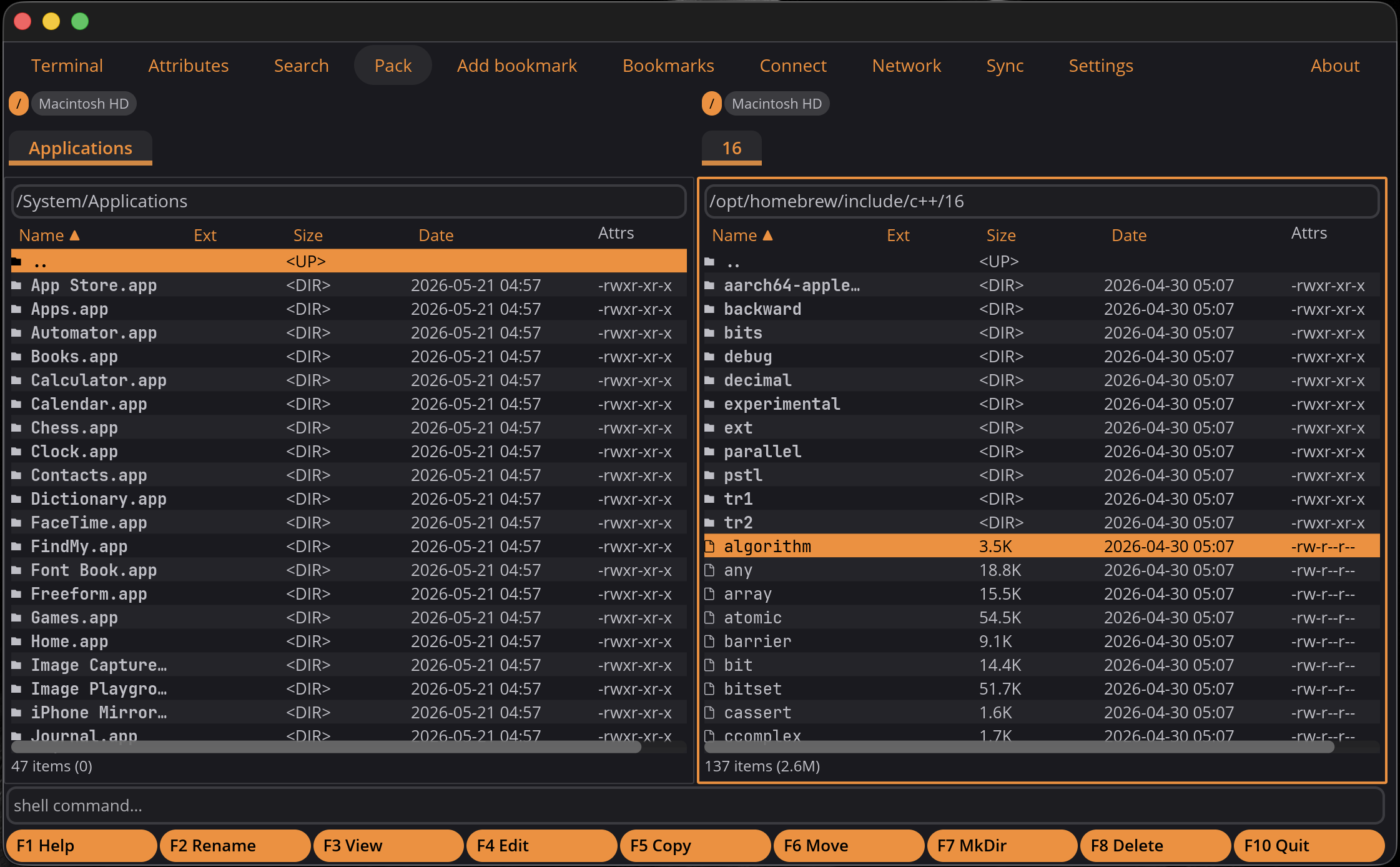Click the F3 View button
Viewport: 1400px width, 867px height.
[x=388, y=846]
